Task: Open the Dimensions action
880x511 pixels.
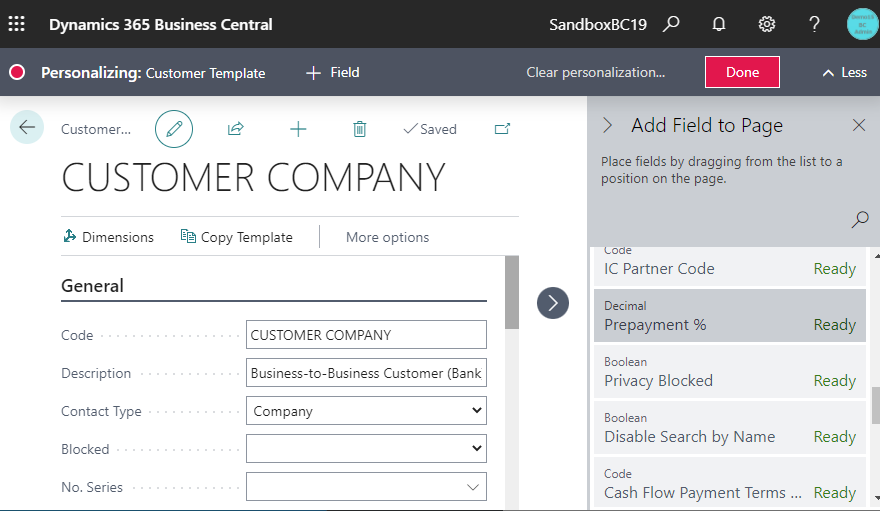Action: point(109,237)
